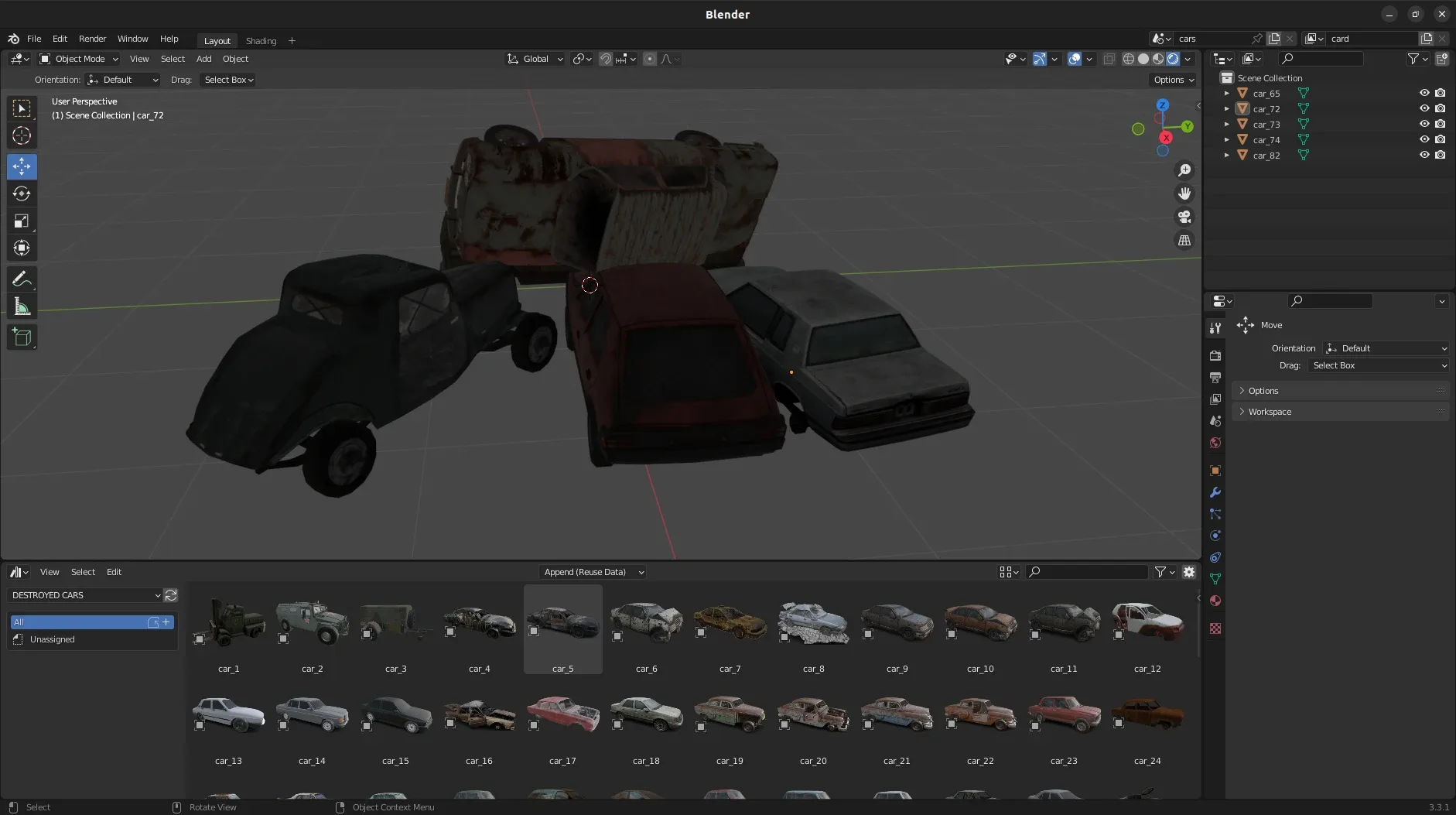Click the zoom view magnifier icon
The width and height of the screenshot is (1456, 815).
(x=1184, y=170)
